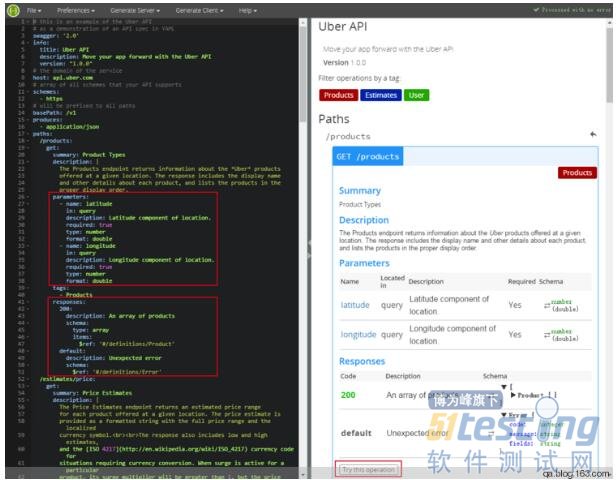Viewport: 616px width, 480px height.
Task: Open the Help menu
Action: (248, 11)
